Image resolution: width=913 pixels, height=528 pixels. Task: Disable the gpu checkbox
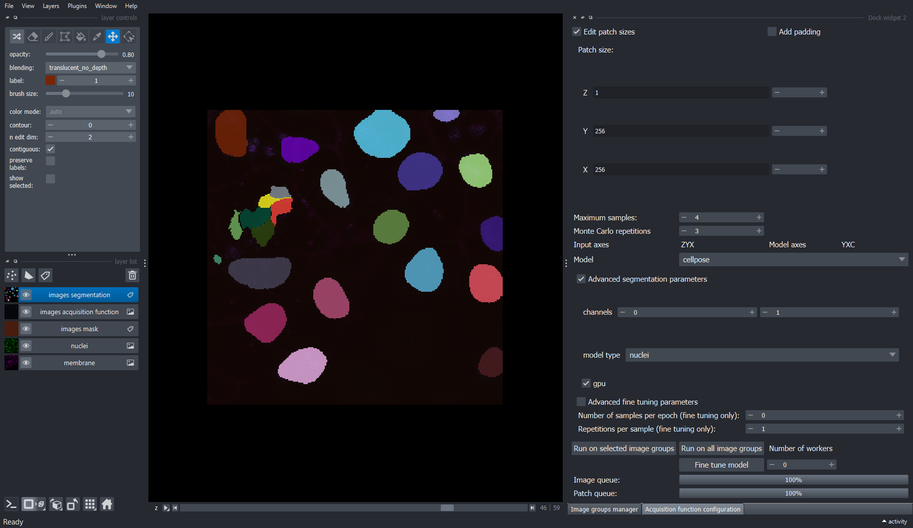click(586, 383)
